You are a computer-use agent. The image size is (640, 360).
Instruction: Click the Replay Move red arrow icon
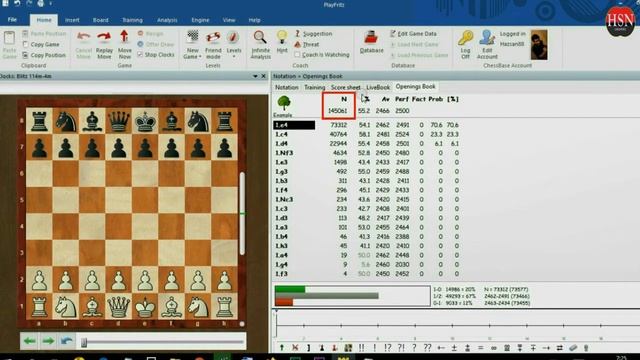104,38
